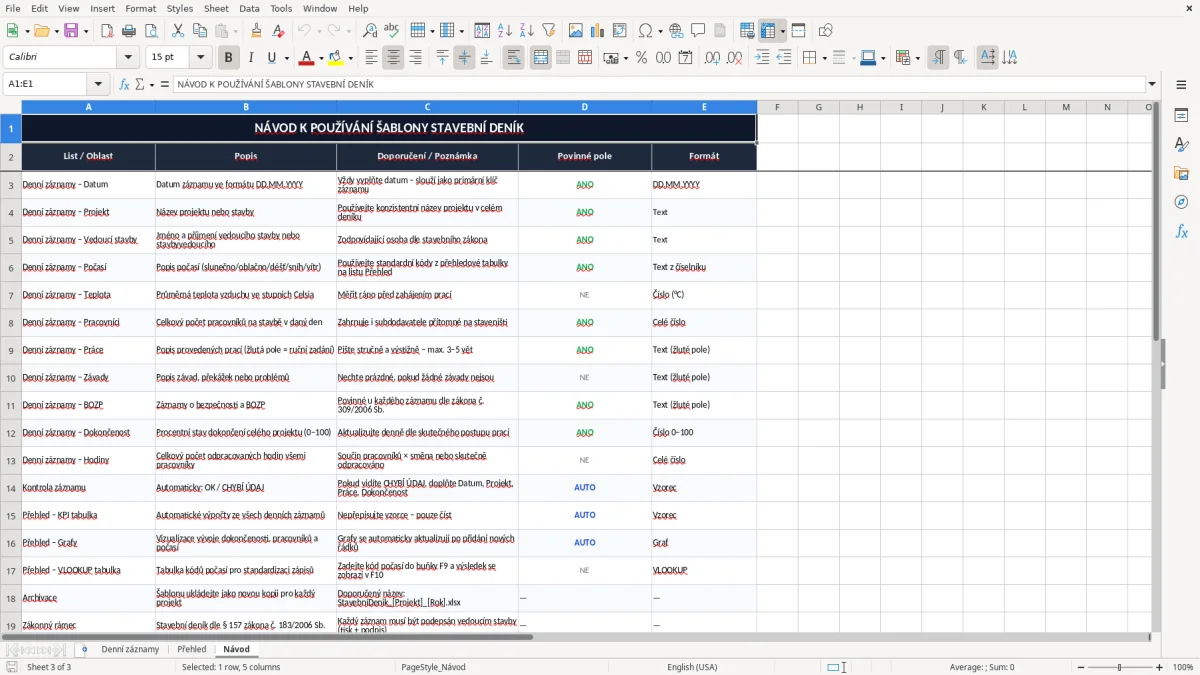Screen dimensions: 1200x675
Task: Select column header D
Action: tap(585, 107)
